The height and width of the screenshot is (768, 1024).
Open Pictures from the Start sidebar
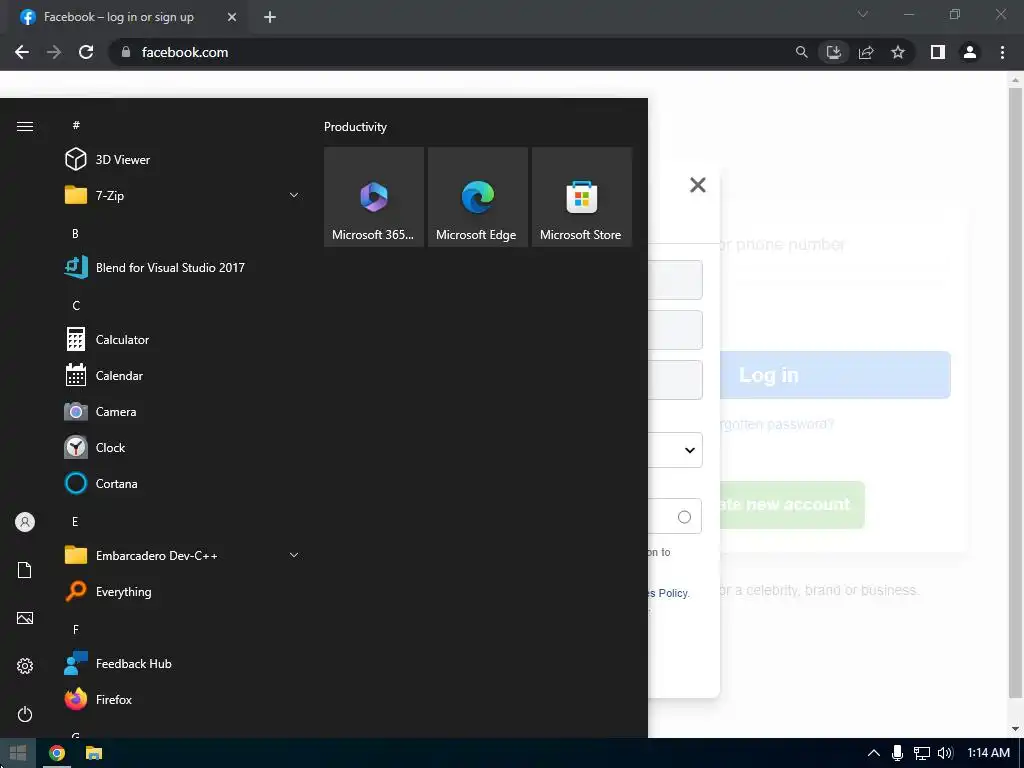[25, 618]
